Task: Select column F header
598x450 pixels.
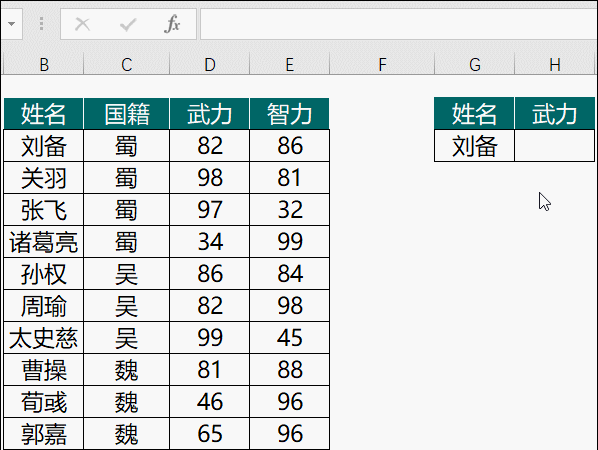Action: point(382,64)
